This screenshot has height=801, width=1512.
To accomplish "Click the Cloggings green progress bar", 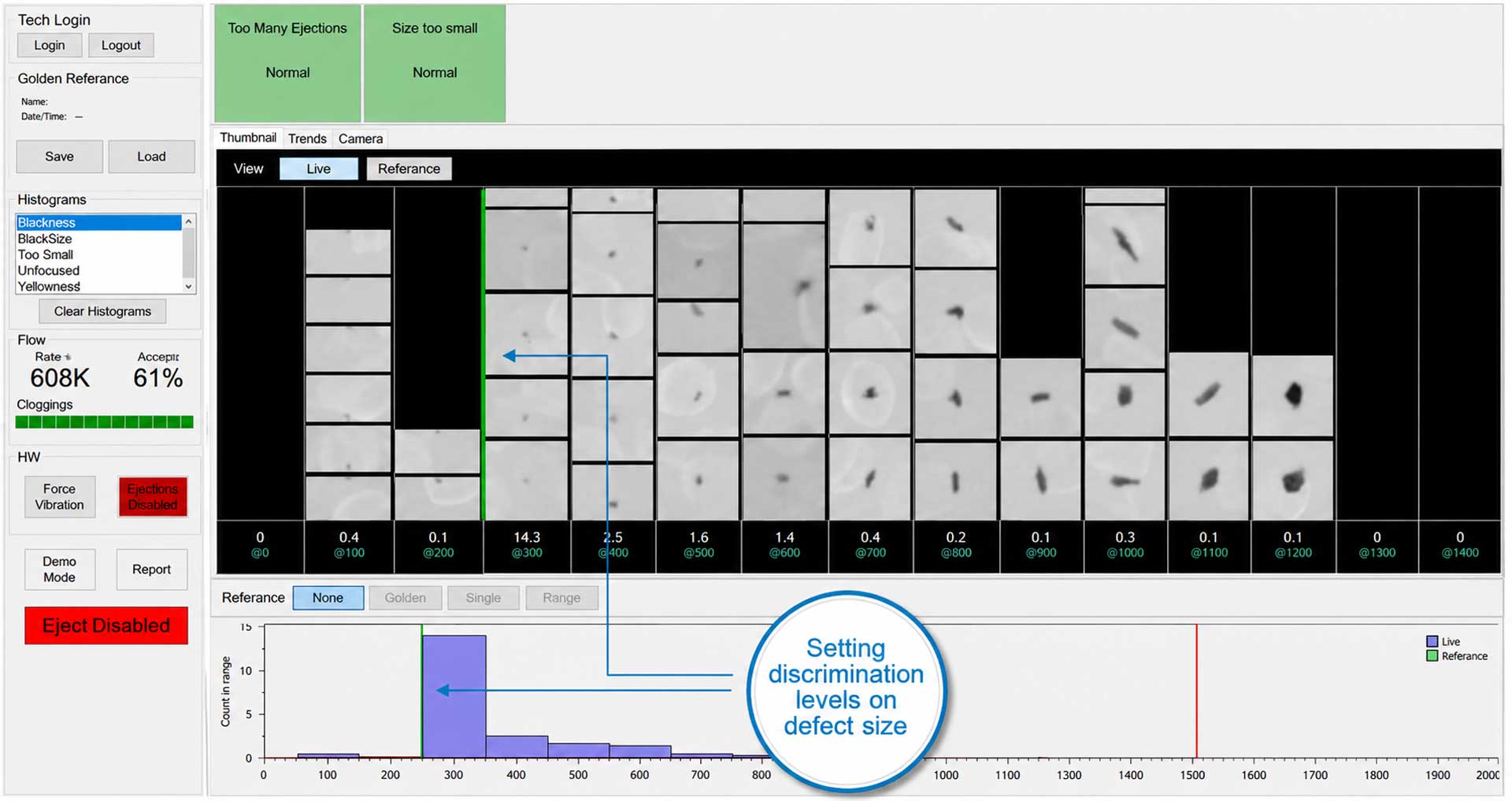I will click(105, 422).
